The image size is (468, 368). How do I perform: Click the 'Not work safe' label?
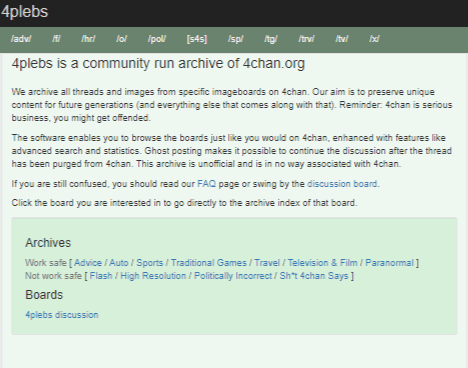click(x=53, y=276)
